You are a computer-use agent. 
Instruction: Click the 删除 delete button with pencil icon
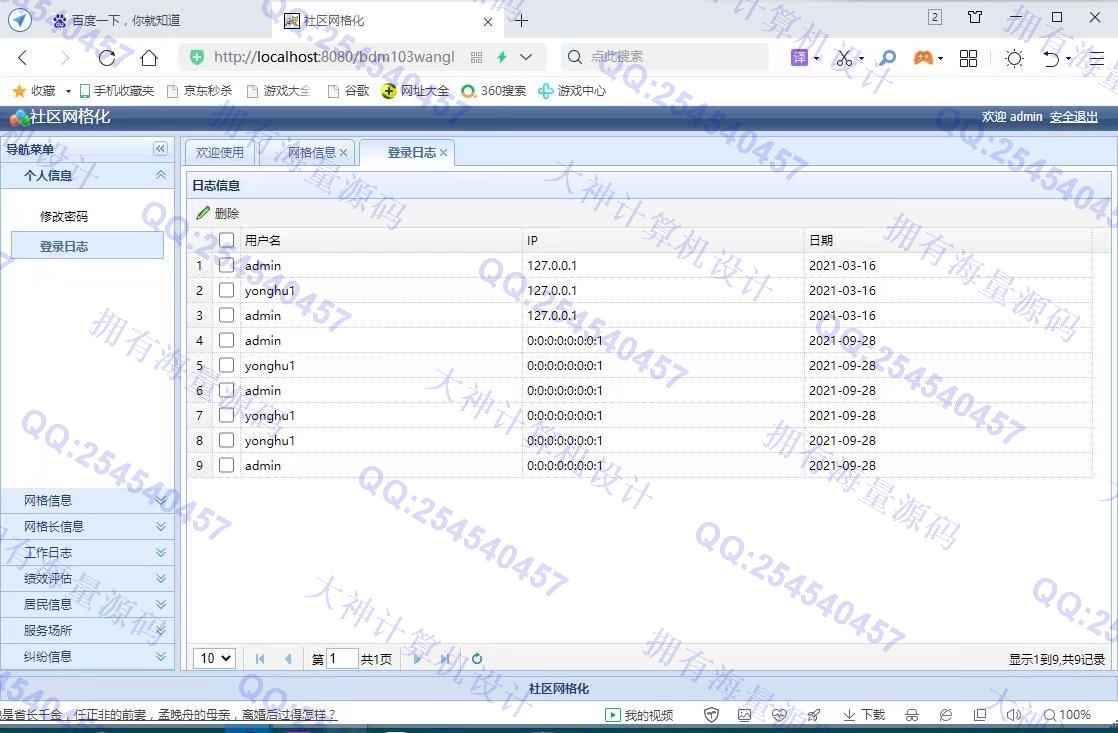[217, 212]
